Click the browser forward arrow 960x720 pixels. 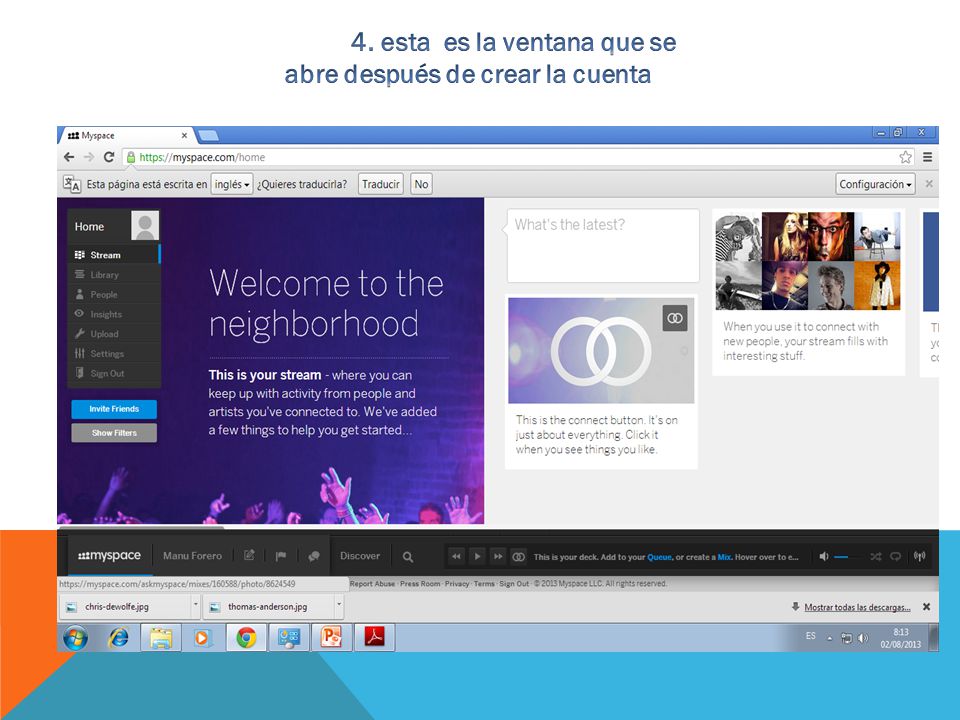(x=89, y=157)
